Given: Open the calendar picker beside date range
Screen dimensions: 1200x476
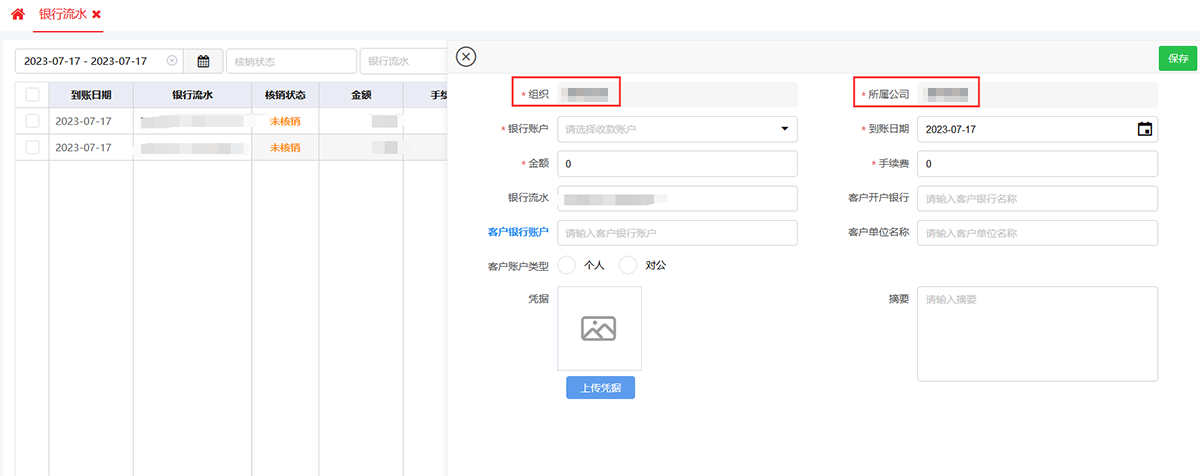Looking at the screenshot, I should pos(203,61).
